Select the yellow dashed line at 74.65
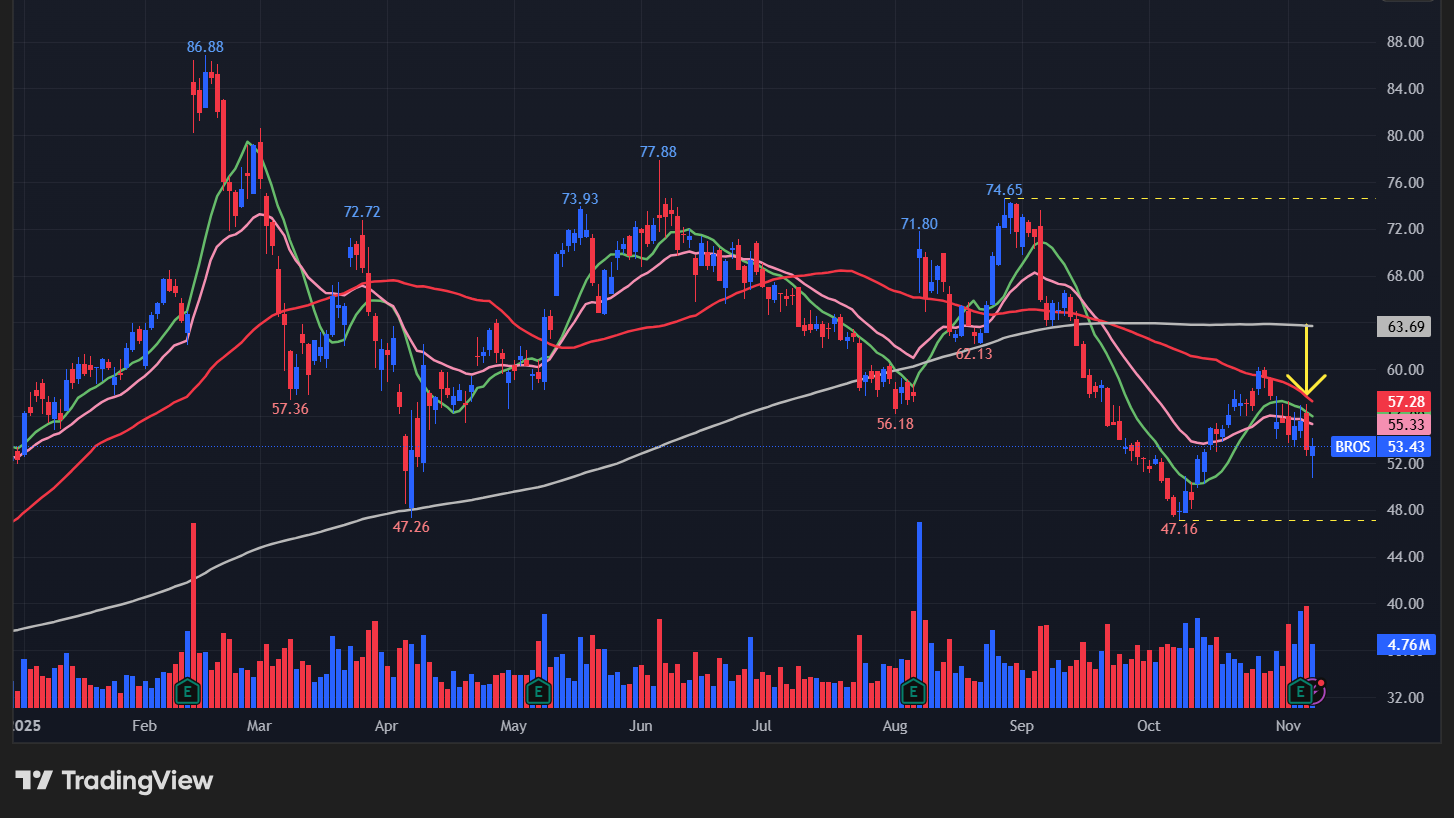The height and width of the screenshot is (818, 1454). (x=1200, y=198)
